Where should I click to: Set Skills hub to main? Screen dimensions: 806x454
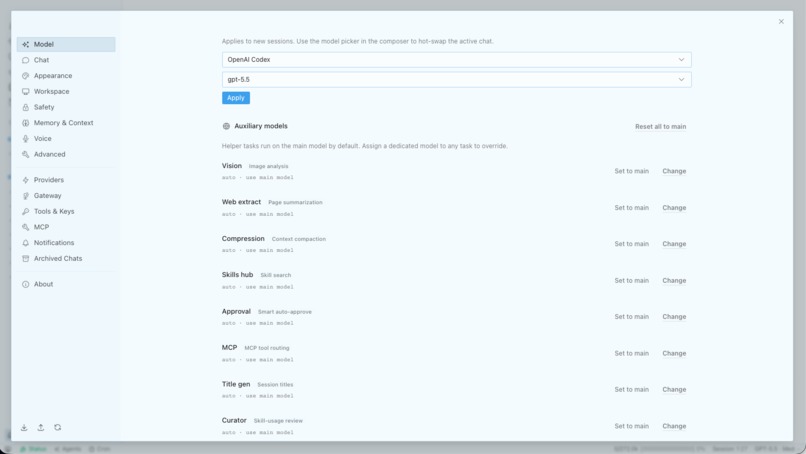click(x=631, y=280)
